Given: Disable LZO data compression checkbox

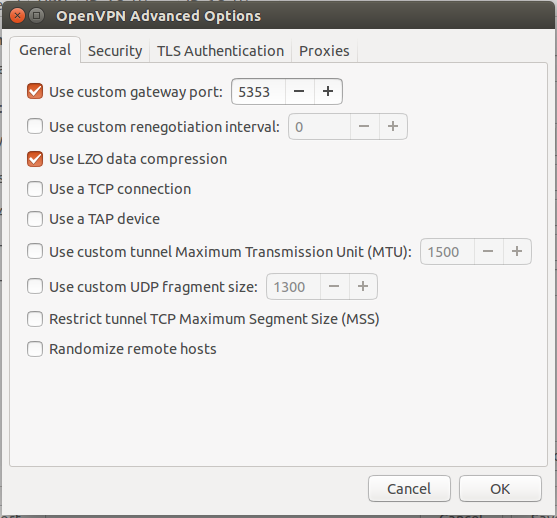Looking at the screenshot, I should point(35,159).
